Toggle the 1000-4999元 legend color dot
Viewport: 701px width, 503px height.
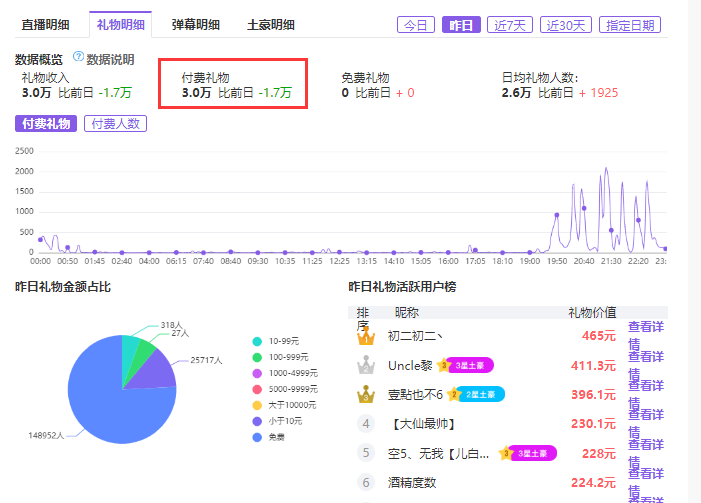click(257, 373)
